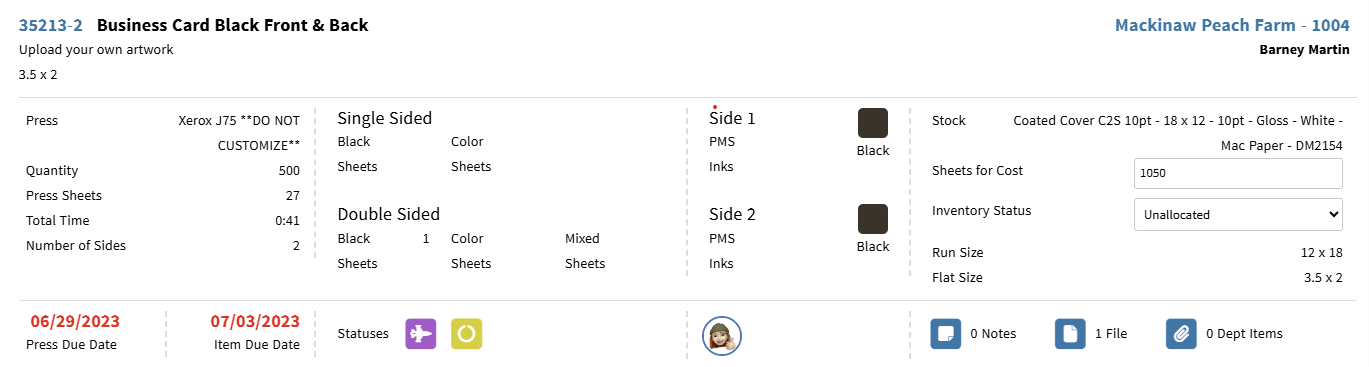Click the 06/29/2023 Press Due Date
This screenshot has height=367, width=1369.
click(x=75, y=322)
